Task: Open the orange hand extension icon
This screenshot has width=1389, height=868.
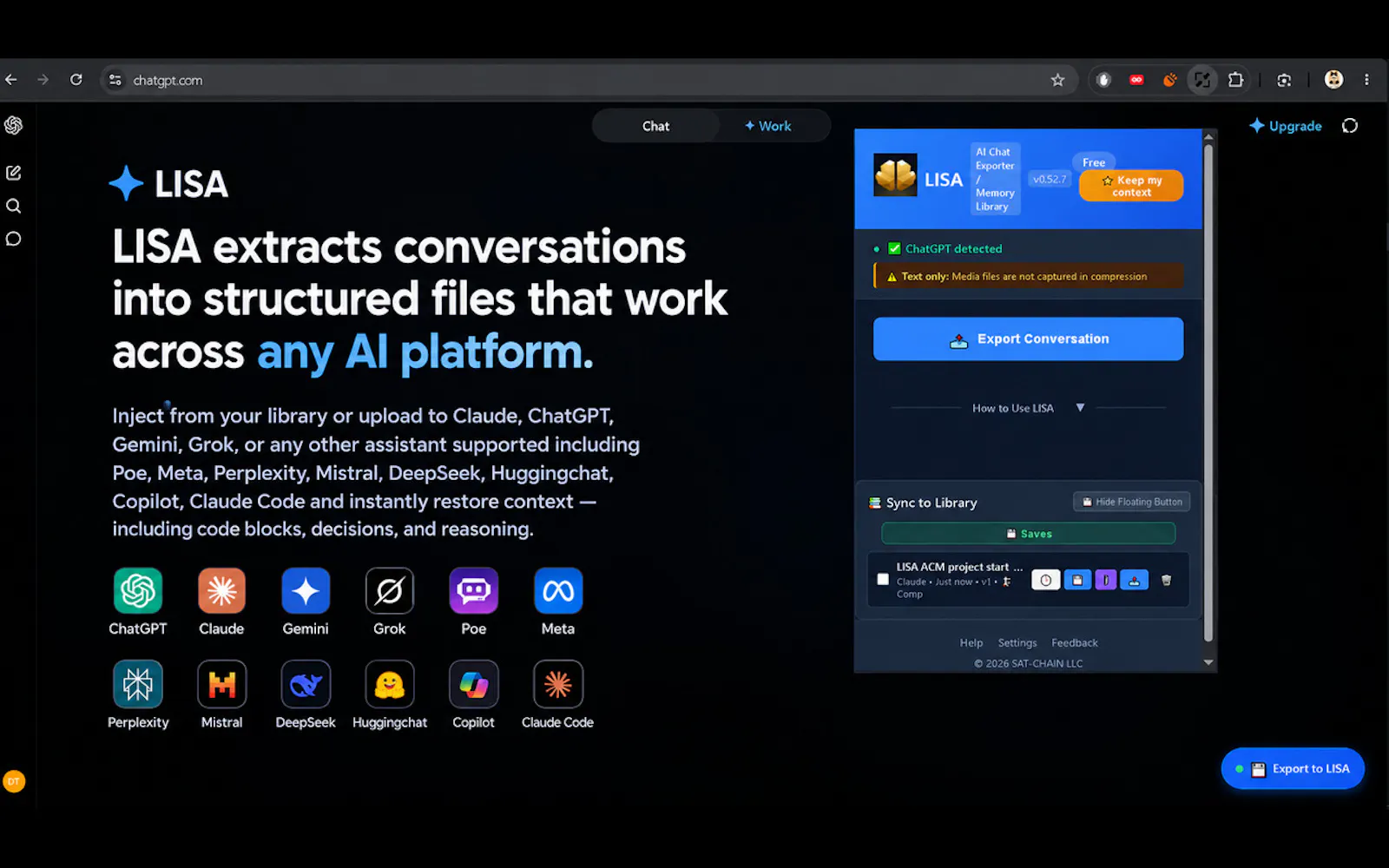Action: coord(1169,80)
